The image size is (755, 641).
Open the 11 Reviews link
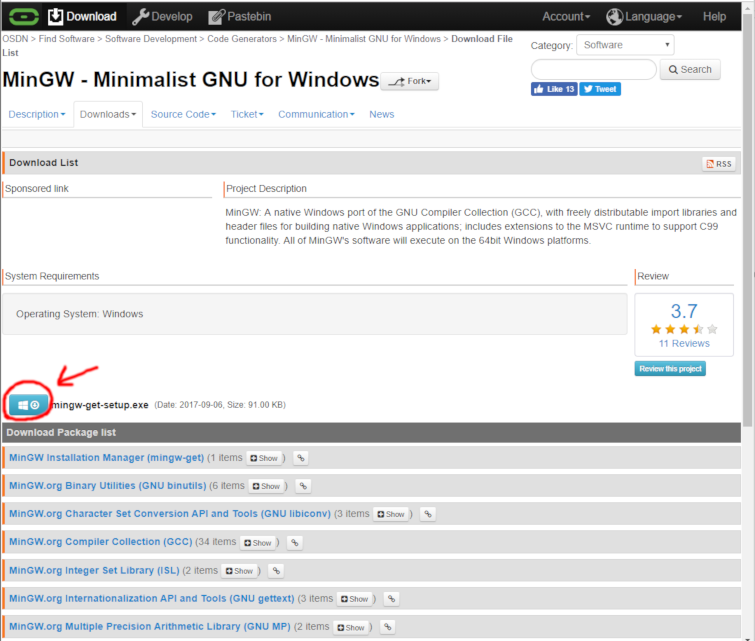684,343
